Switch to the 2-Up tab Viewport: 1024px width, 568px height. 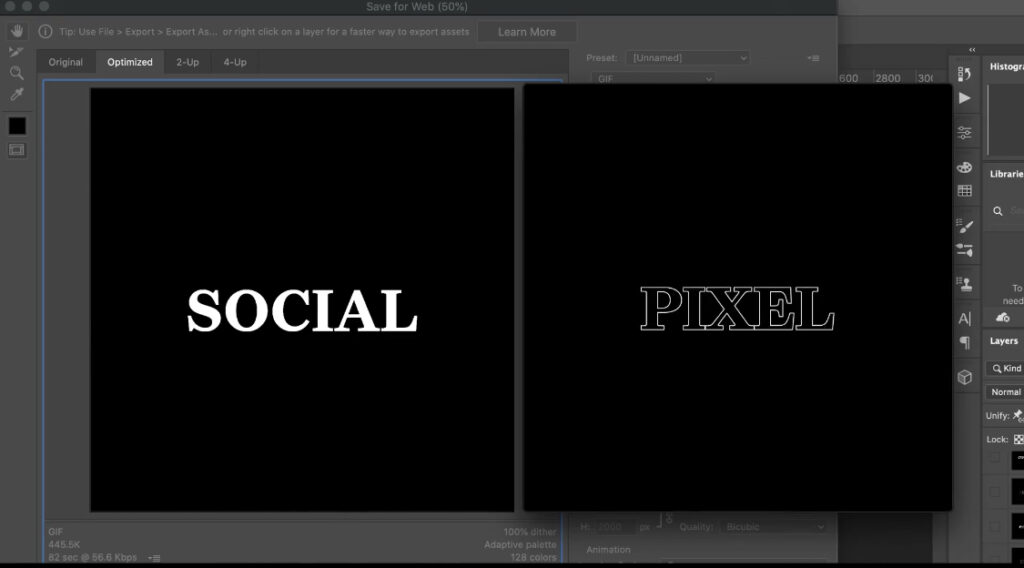pos(187,62)
